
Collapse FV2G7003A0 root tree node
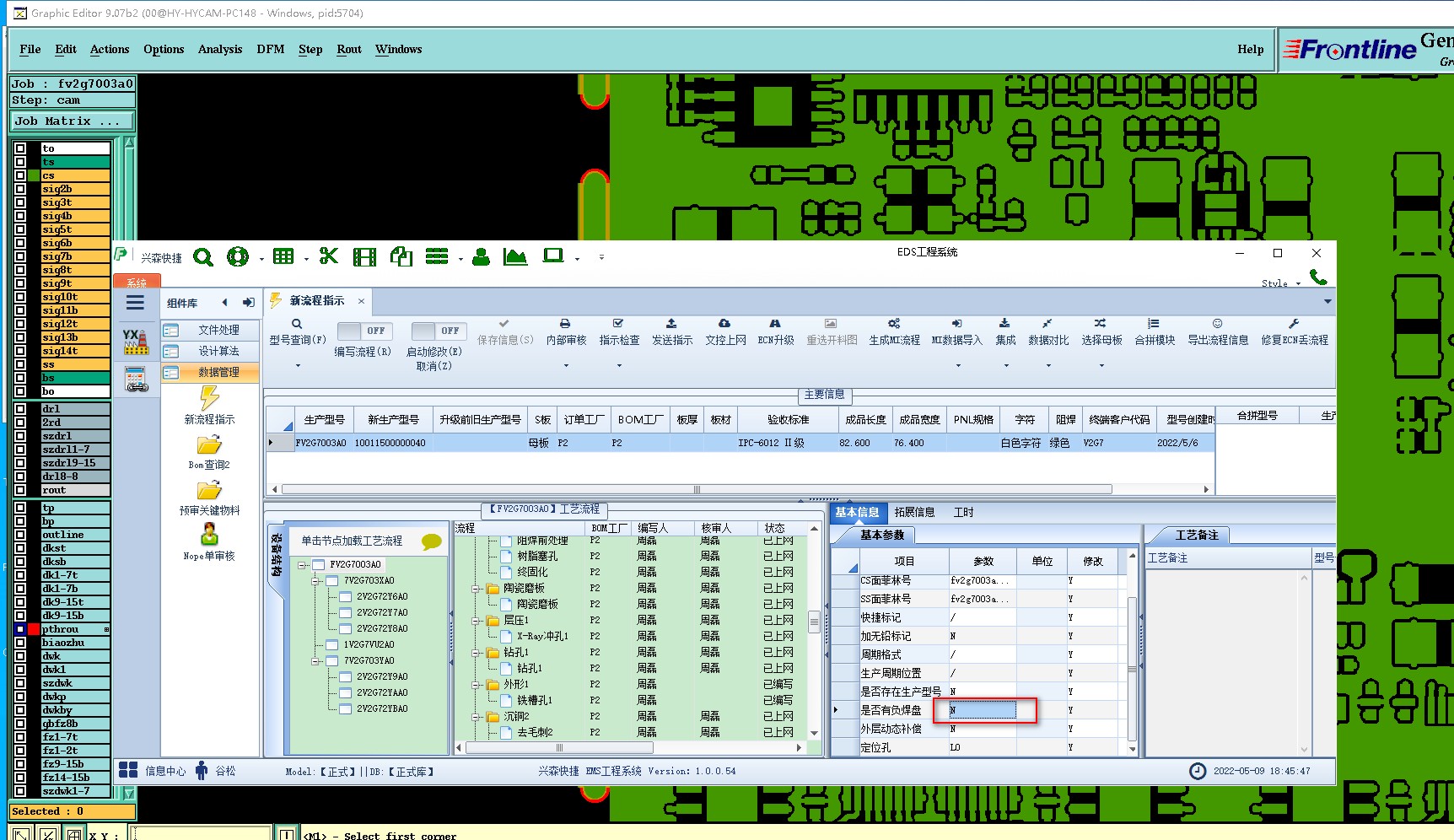pos(303,565)
